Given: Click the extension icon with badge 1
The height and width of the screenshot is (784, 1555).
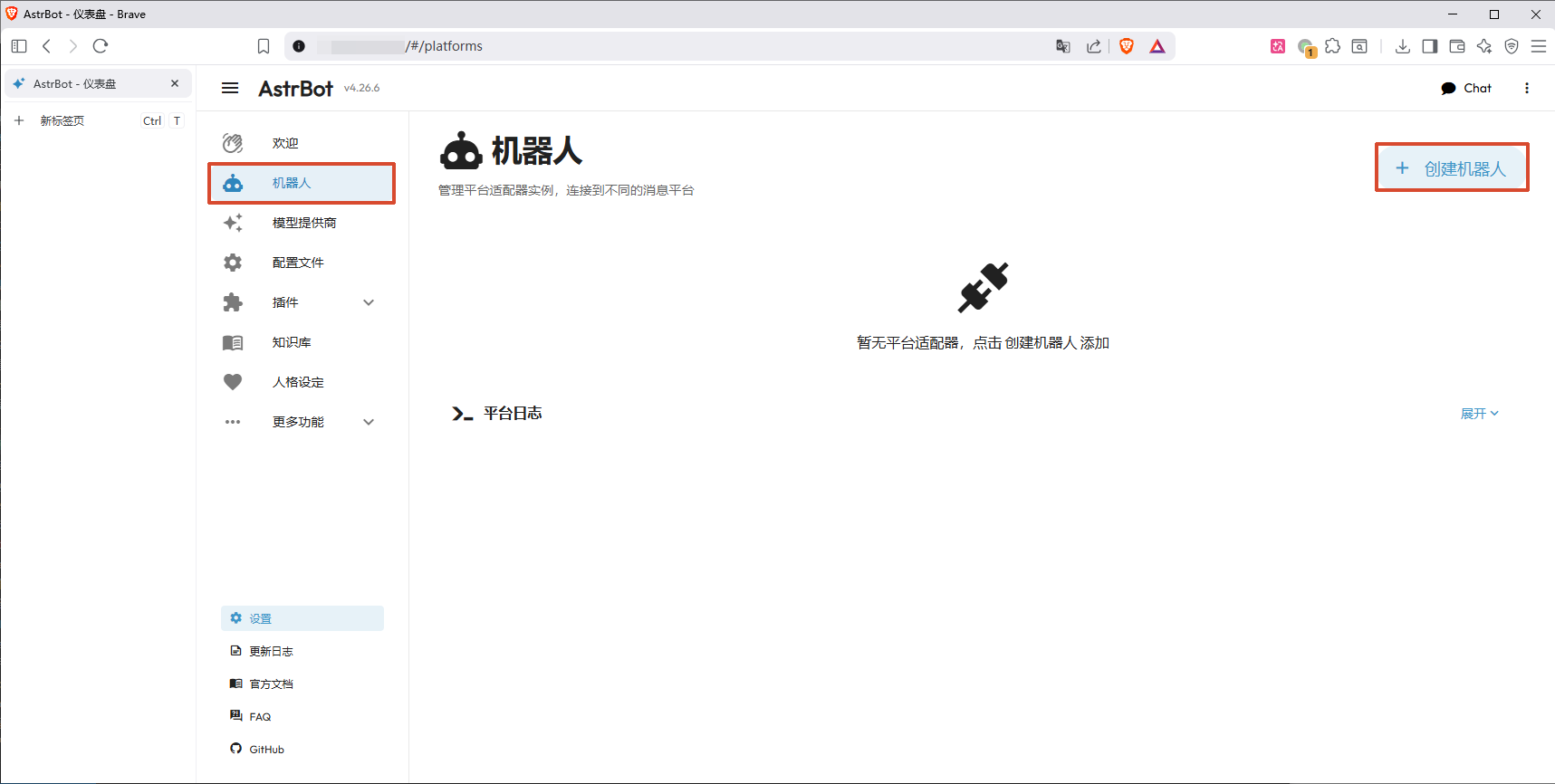Looking at the screenshot, I should click(1306, 47).
